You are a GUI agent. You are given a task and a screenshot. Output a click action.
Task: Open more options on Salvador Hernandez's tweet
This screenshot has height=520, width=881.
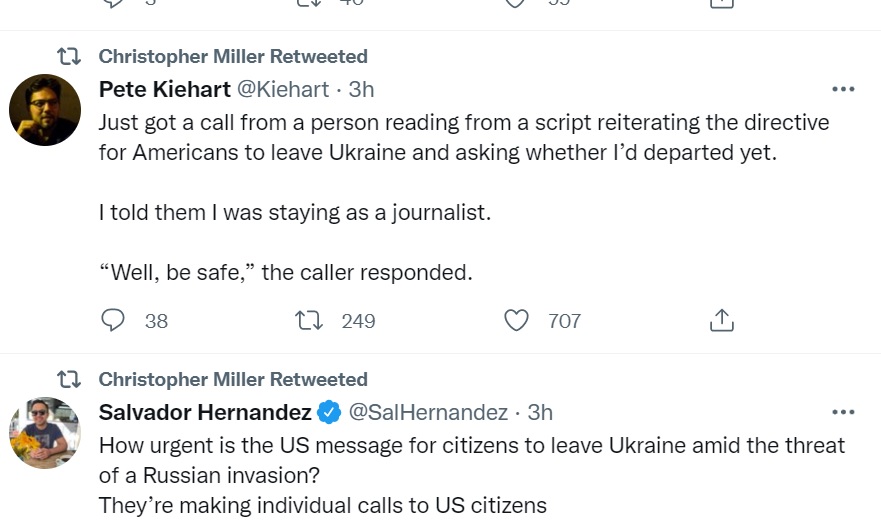coord(843,412)
